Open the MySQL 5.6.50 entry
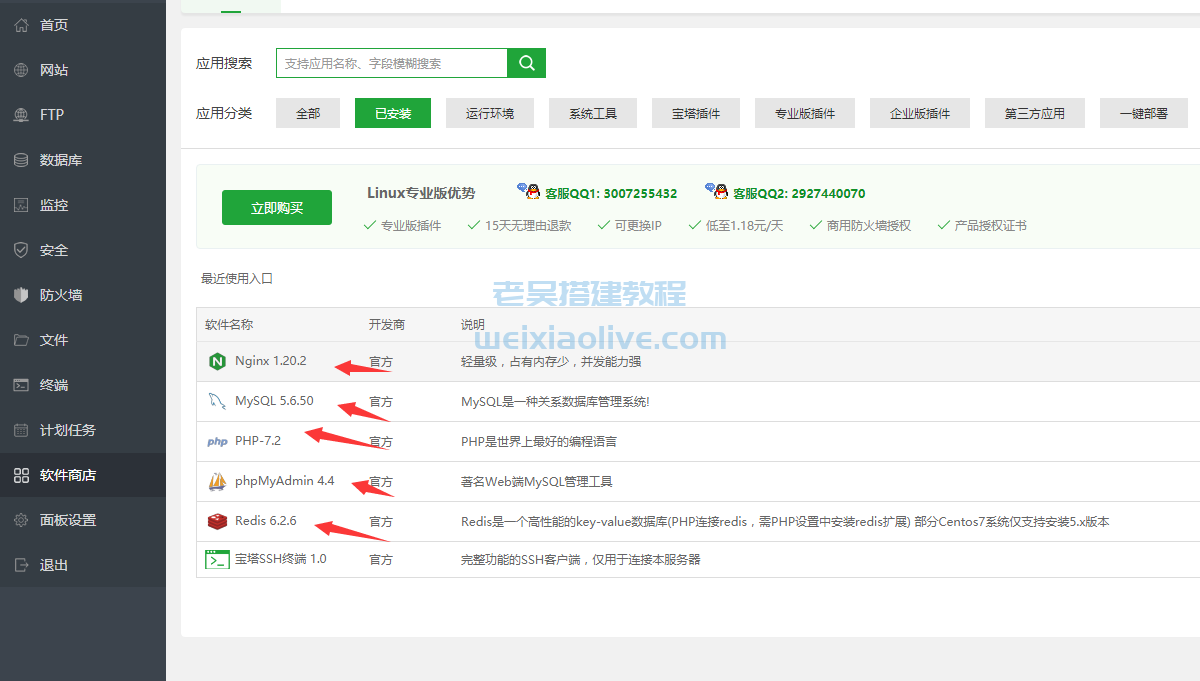The height and width of the screenshot is (681, 1200). coord(274,401)
